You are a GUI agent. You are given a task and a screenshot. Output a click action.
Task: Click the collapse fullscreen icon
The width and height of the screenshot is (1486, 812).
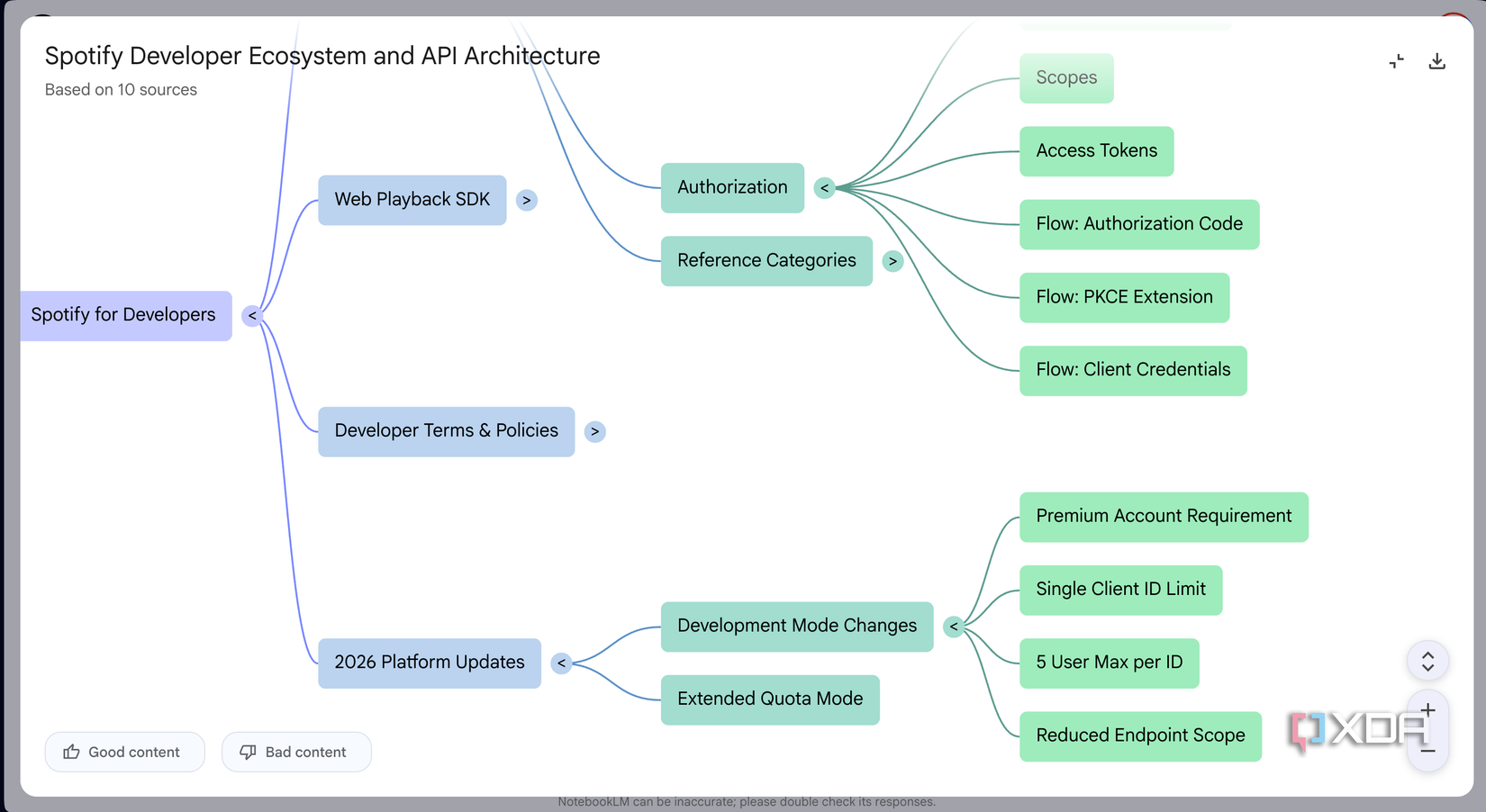coord(1396,61)
